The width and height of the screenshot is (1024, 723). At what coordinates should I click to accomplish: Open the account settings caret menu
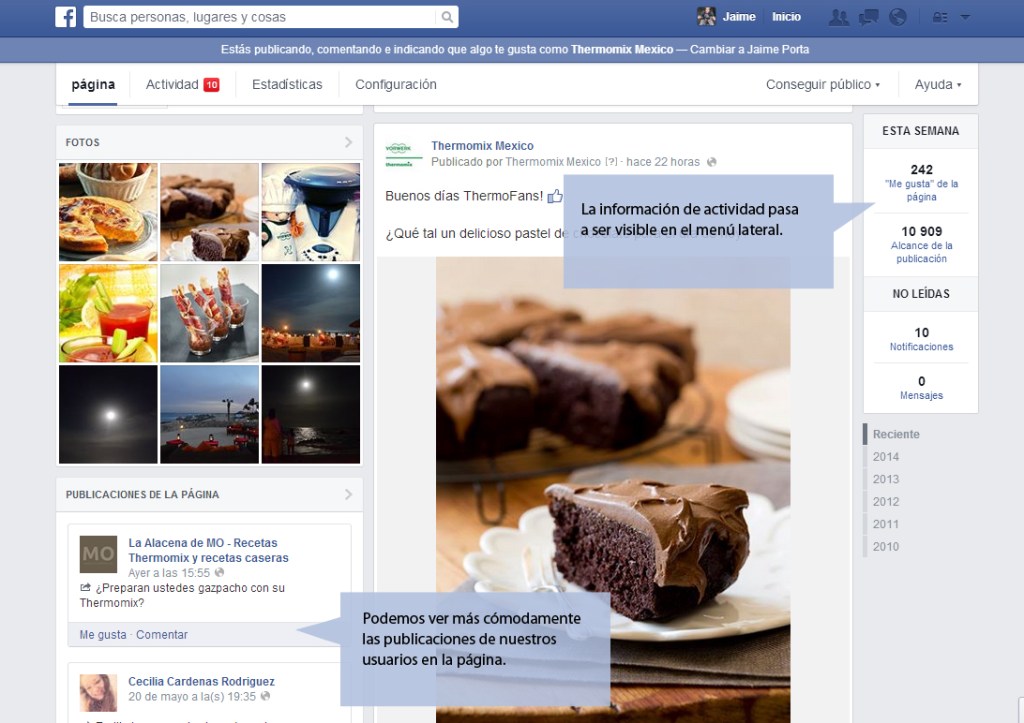[x=963, y=17]
